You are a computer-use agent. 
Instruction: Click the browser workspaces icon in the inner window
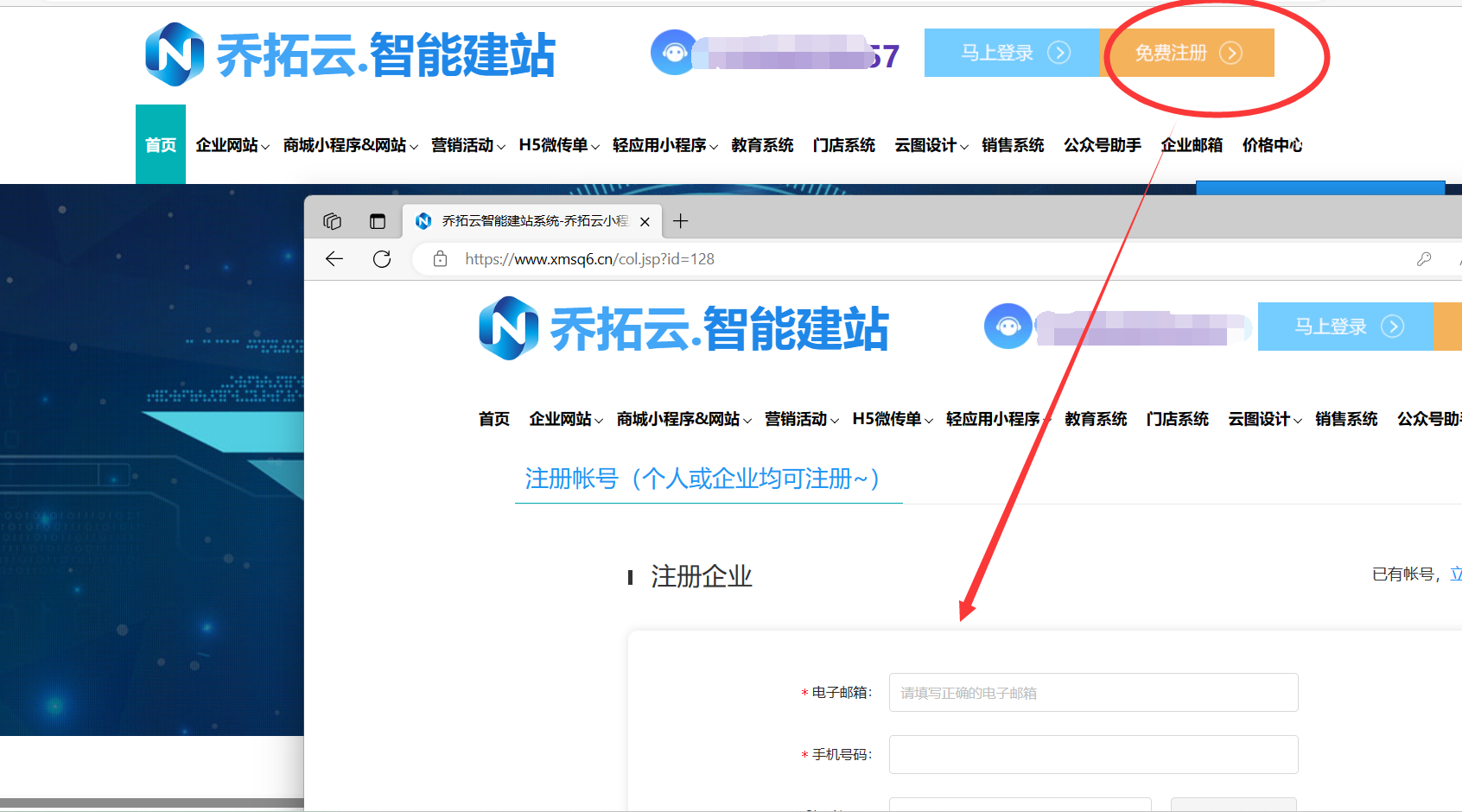pyautogui.click(x=333, y=221)
